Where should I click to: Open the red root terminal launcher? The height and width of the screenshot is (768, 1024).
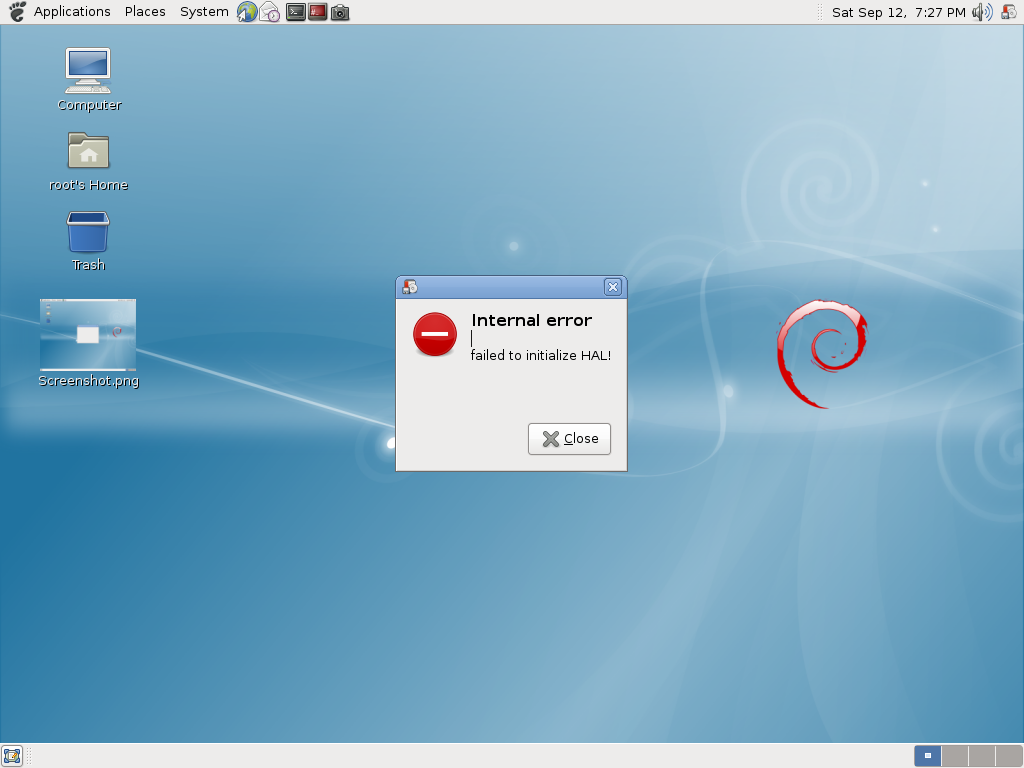[x=317, y=12]
